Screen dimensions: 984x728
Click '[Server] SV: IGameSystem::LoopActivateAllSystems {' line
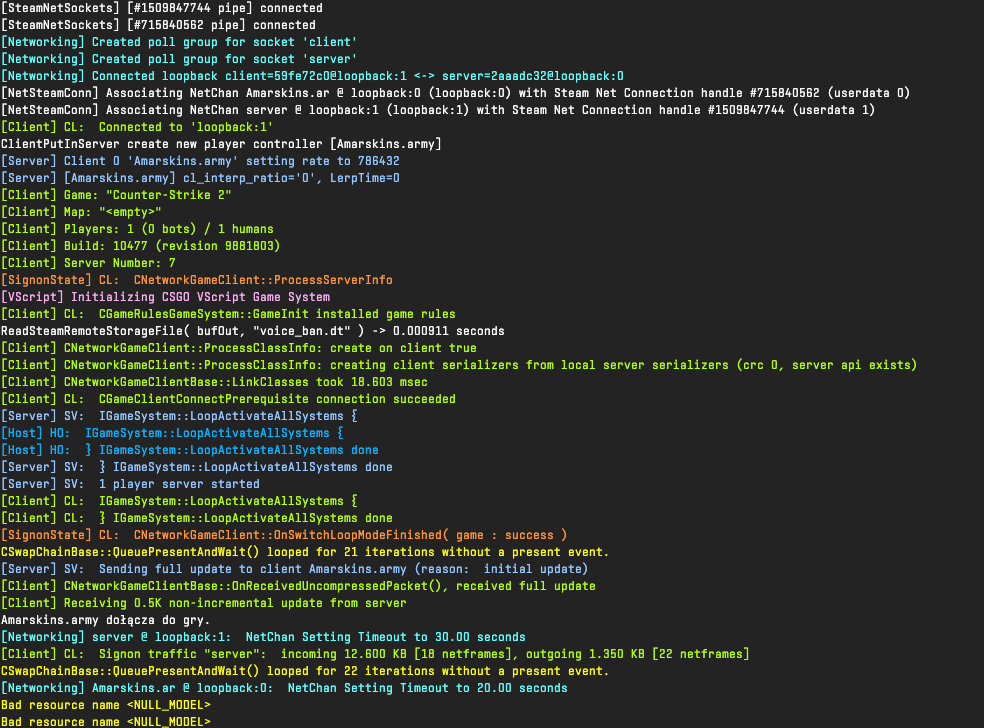pyautogui.click(x=179, y=415)
